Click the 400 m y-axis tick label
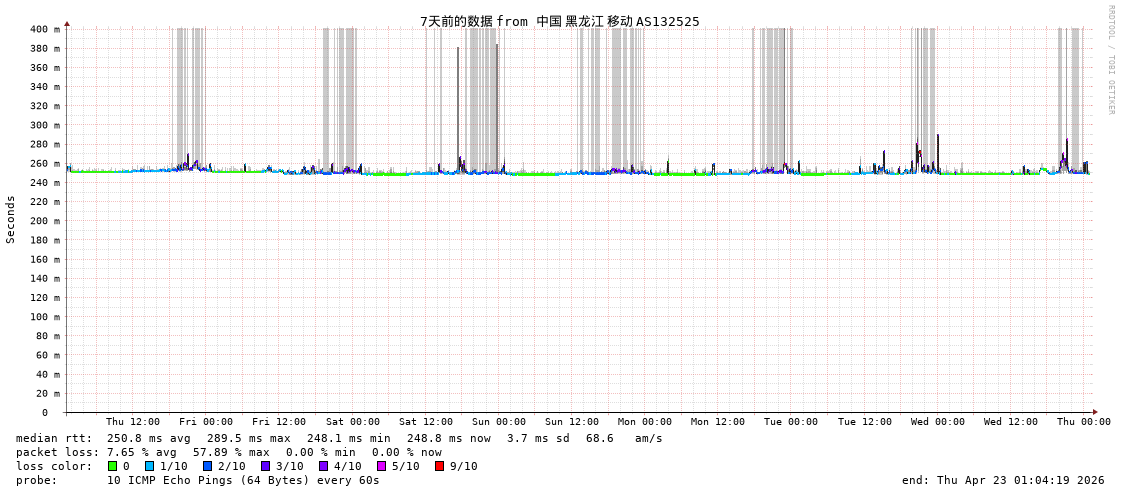Viewport: 1121px width, 494px height. click(x=44, y=29)
